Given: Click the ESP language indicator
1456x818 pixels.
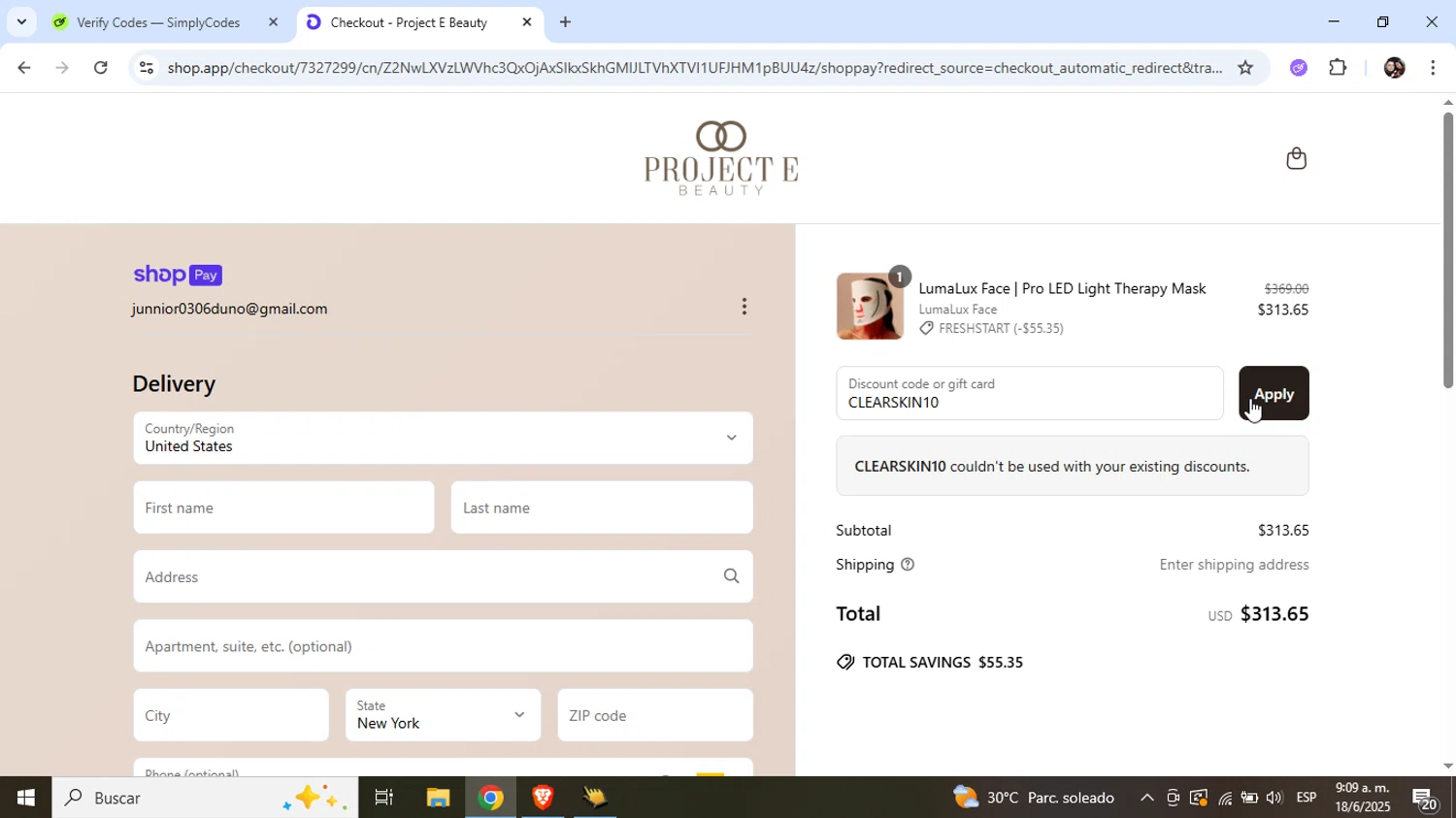Looking at the screenshot, I should [x=1307, y=798].
